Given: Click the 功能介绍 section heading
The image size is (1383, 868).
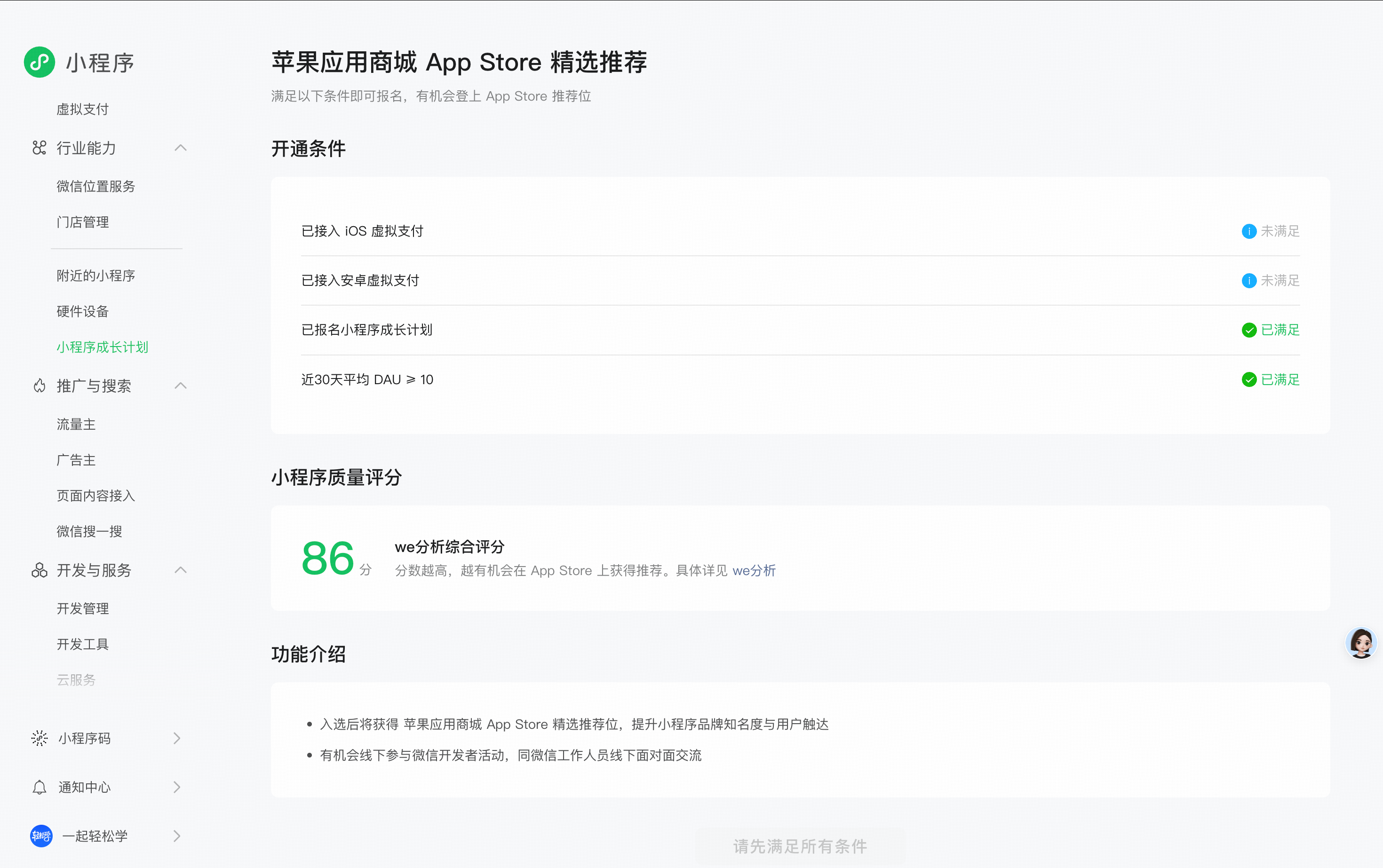Looking at the screenshot, I should tap(309, 654).
